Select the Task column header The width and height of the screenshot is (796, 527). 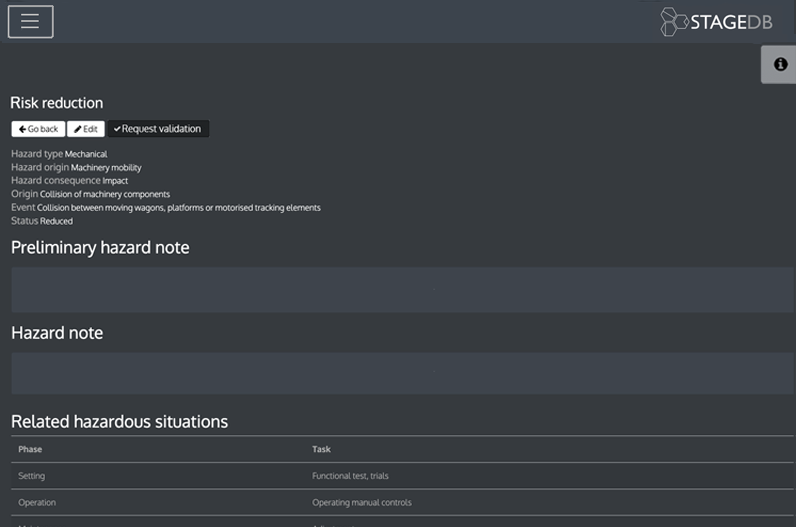[x=321, y=449]
